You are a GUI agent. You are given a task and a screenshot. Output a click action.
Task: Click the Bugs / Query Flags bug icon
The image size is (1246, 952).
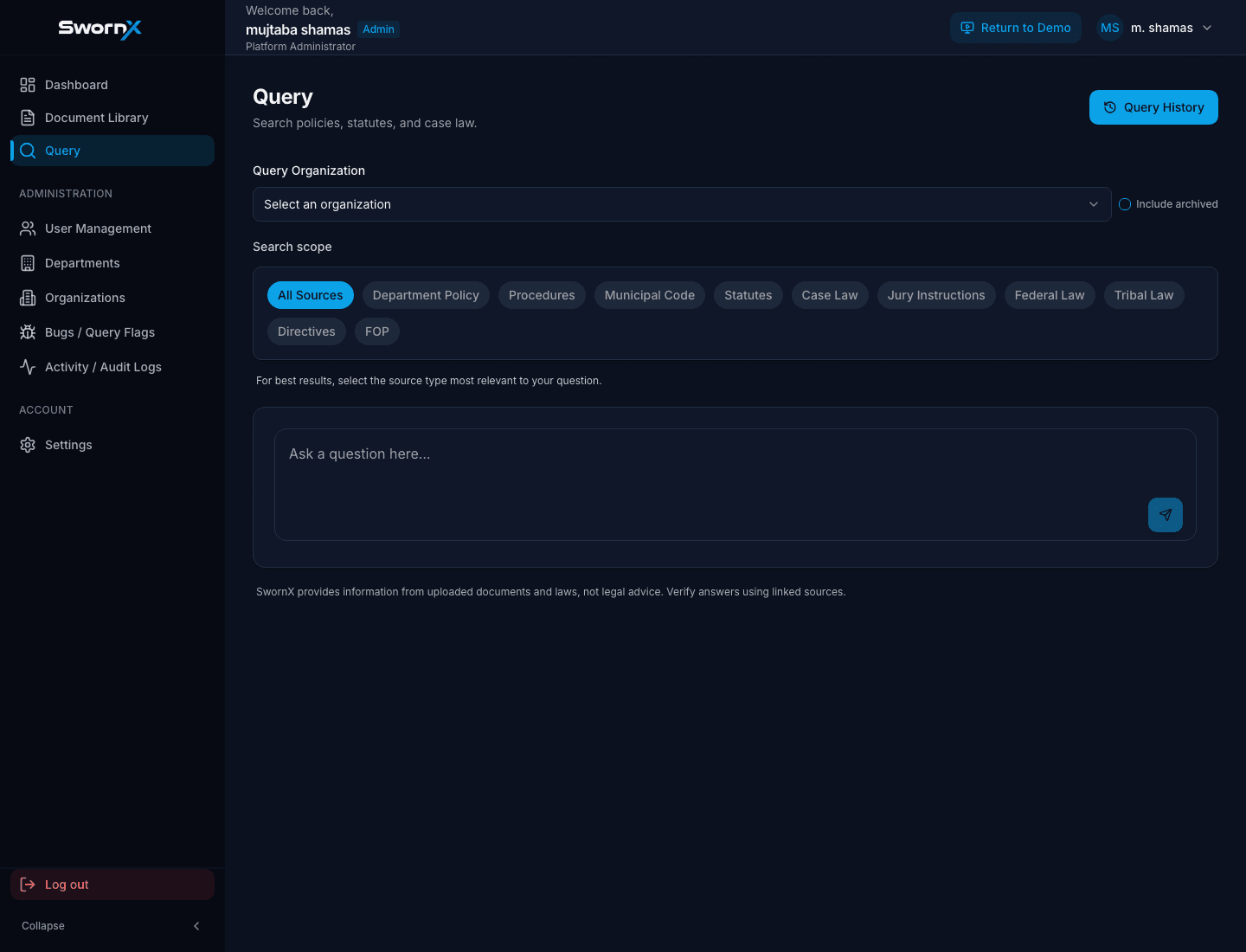coord(28,332)
